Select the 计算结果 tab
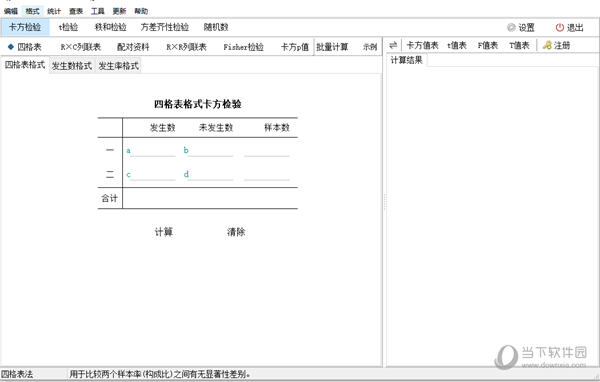 pos(406,60)
